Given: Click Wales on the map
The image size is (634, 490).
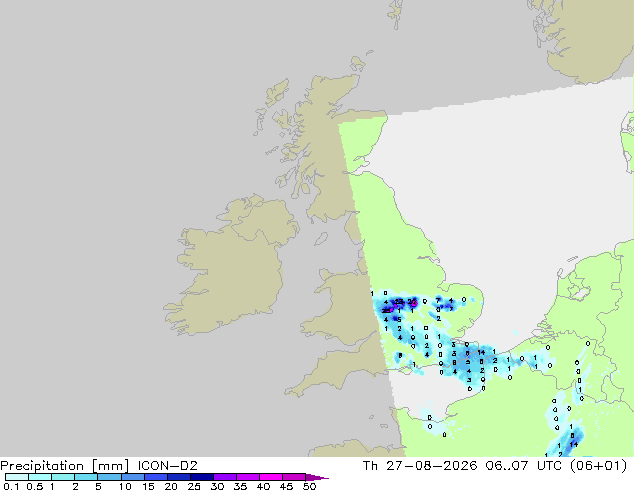Looking at the screenshot, I should 338,307.
